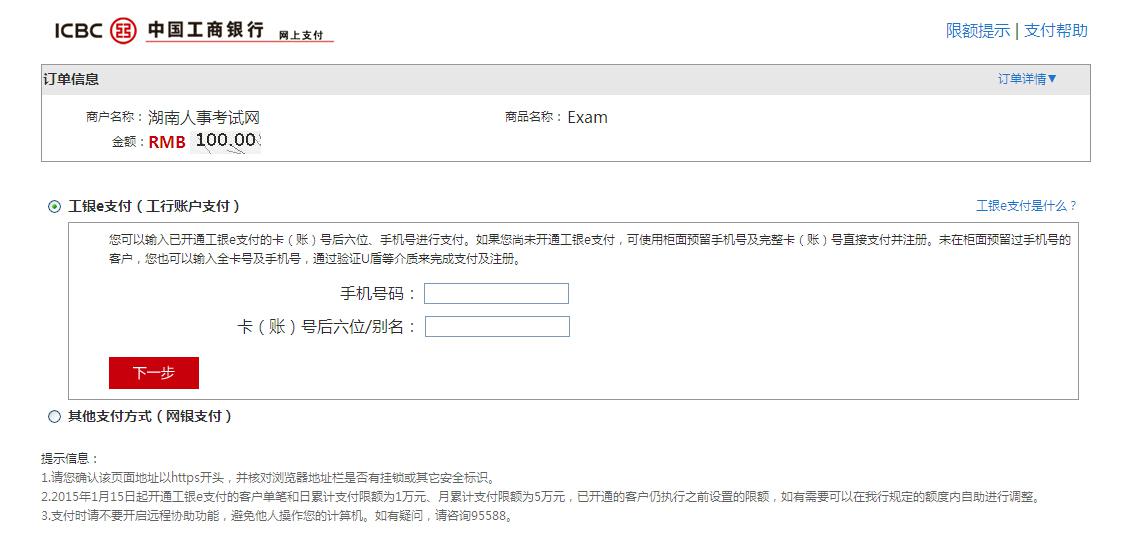Select 工银e支付 radio button
The width and height of the screenshot is (1122, 553).
click(x=54, y=207)
